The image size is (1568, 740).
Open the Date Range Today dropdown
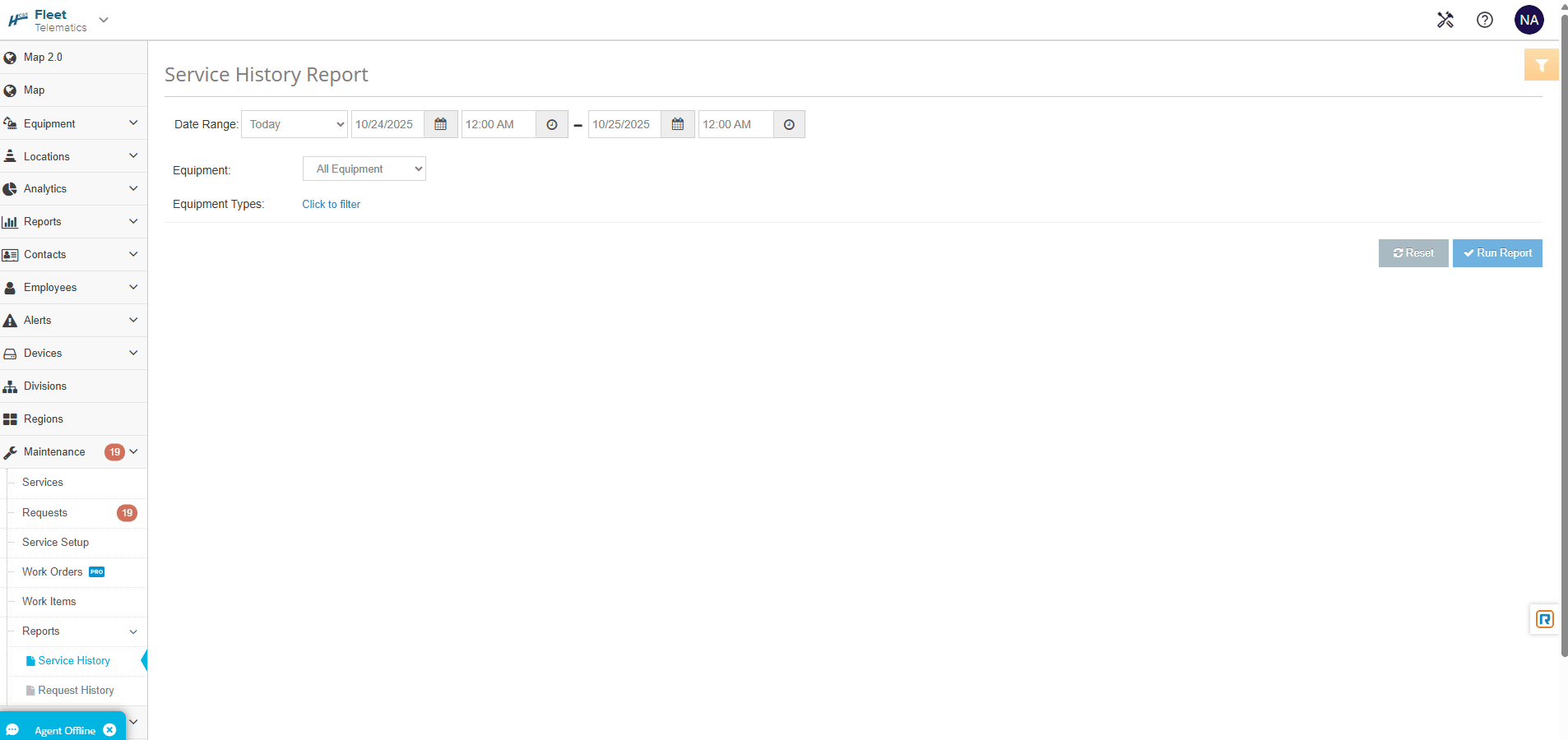pyautogui.click(x=295, y=124)
